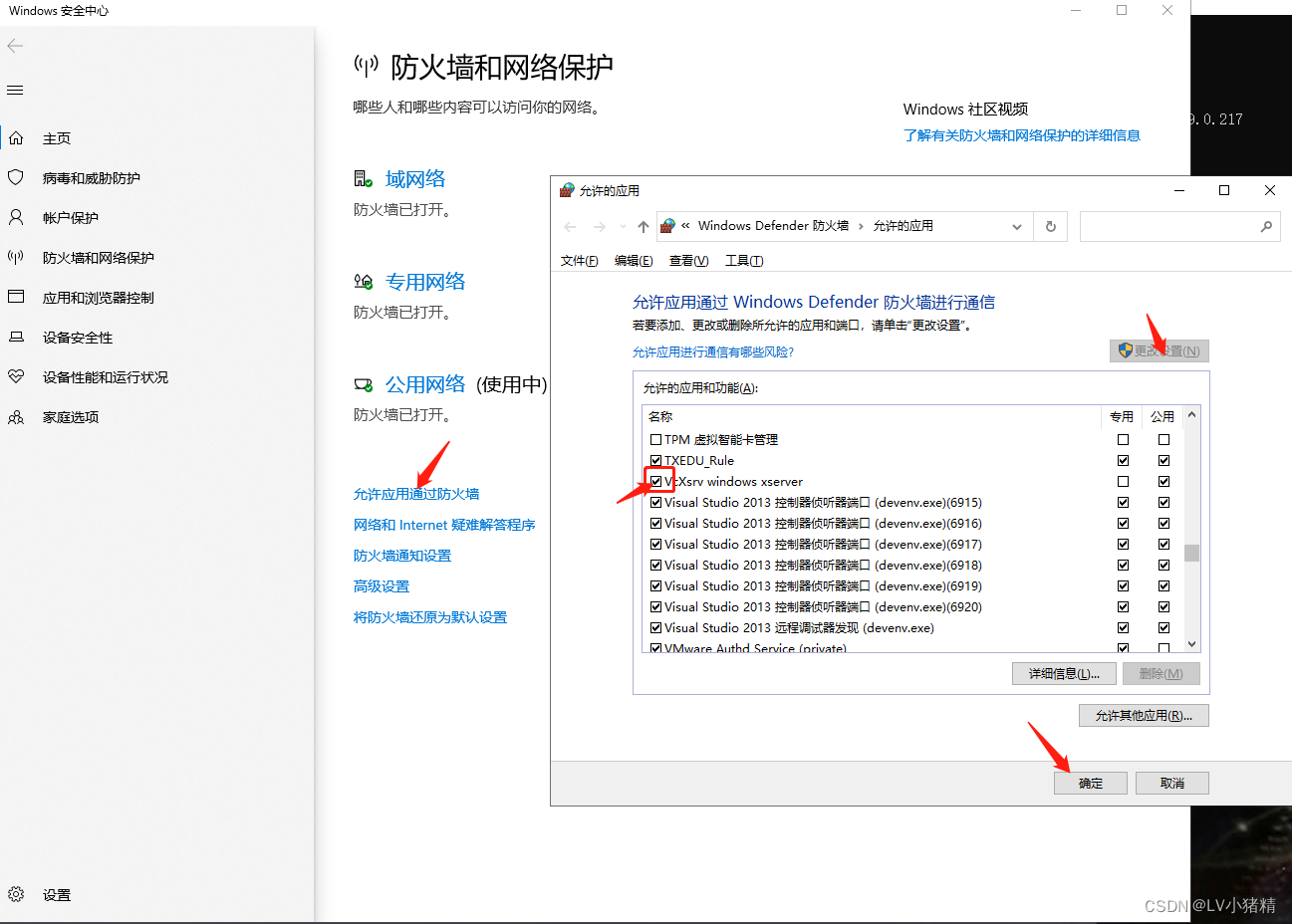Click the up-level arrow in 允许的应用

point(644,227)
